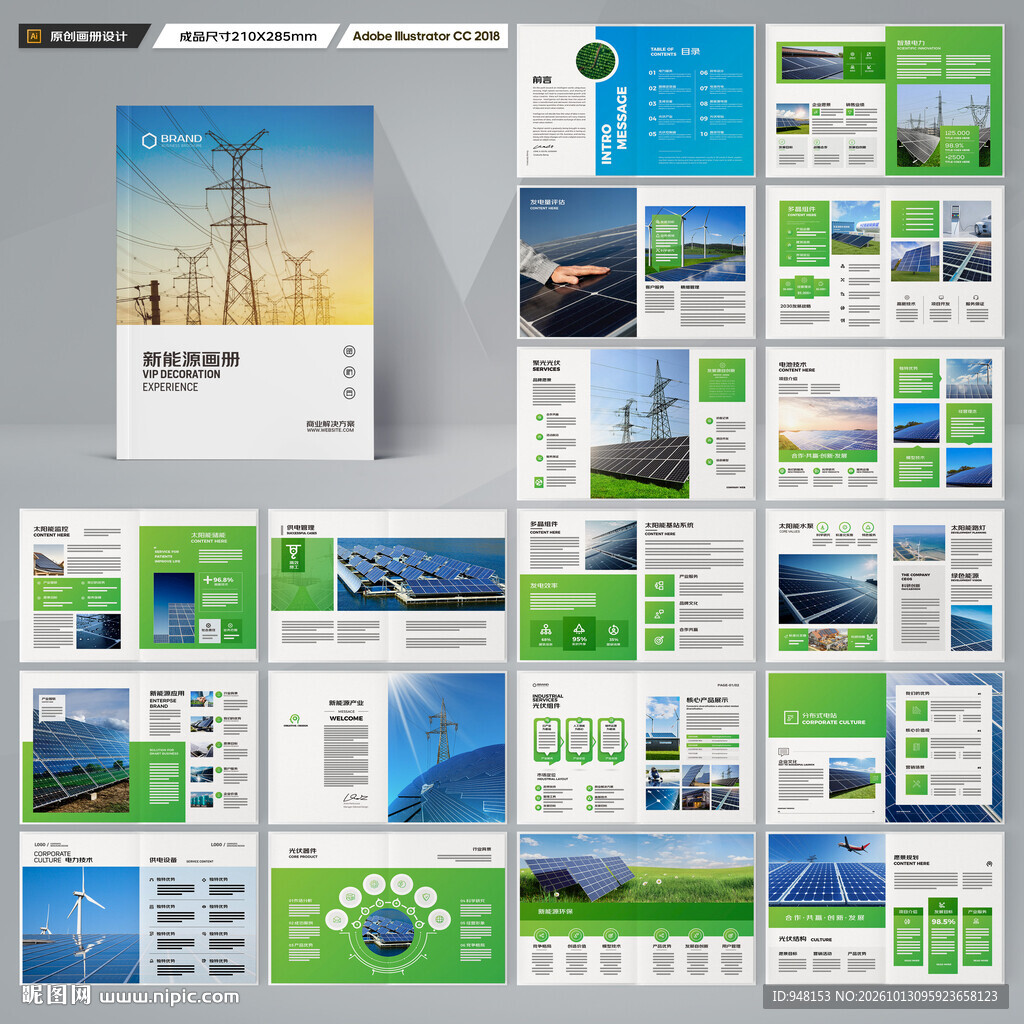Click the 太阳能路灯 heading
Image resolution: width=1024 pixels, height=1024 pixels.
968,527
